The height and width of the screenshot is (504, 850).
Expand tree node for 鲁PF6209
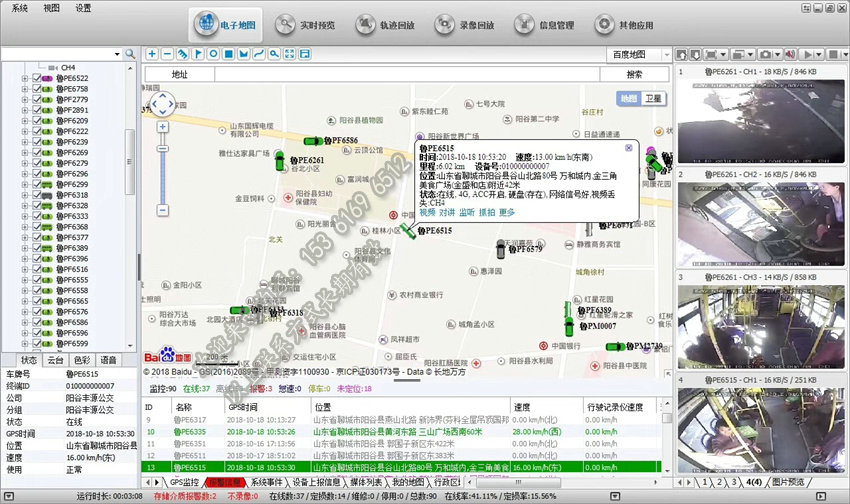pyautogui.click(x=24, y=121)
